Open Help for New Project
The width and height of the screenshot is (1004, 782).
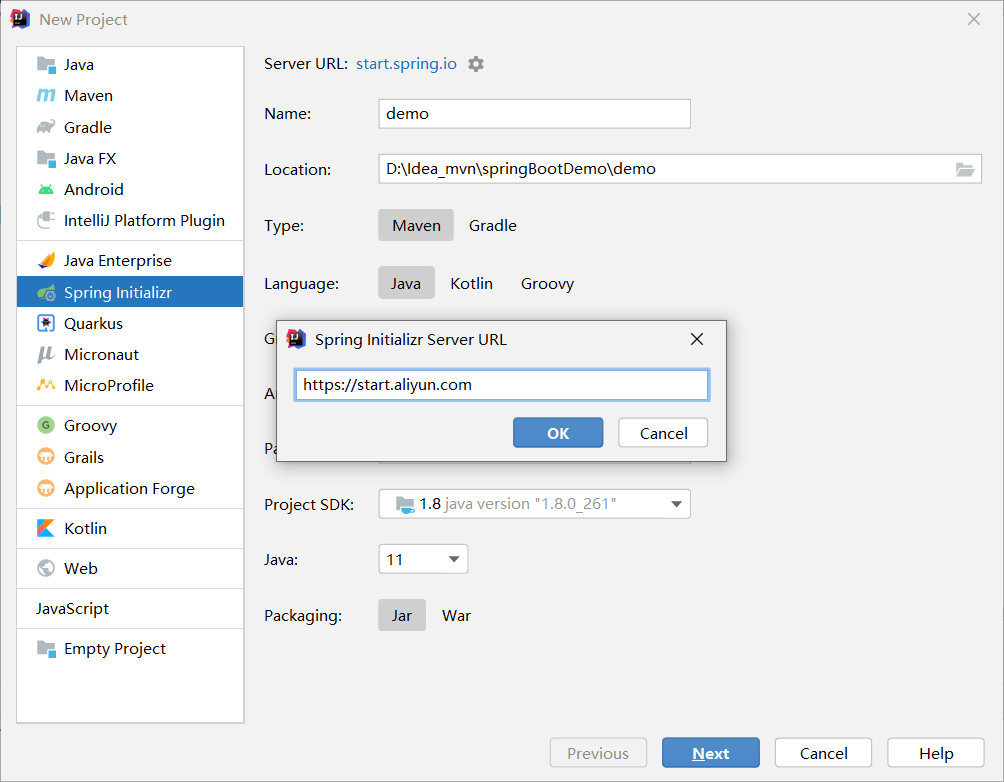coord(935,753)
